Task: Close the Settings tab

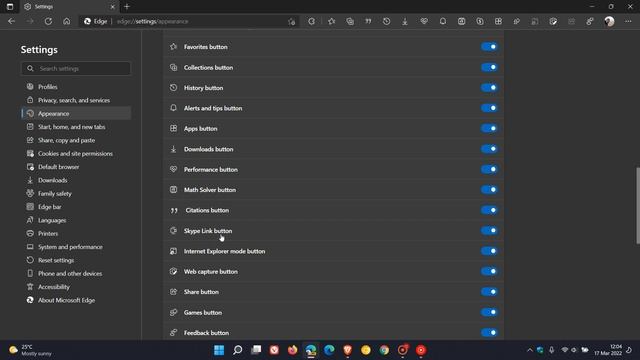Action: coord(113,7)
